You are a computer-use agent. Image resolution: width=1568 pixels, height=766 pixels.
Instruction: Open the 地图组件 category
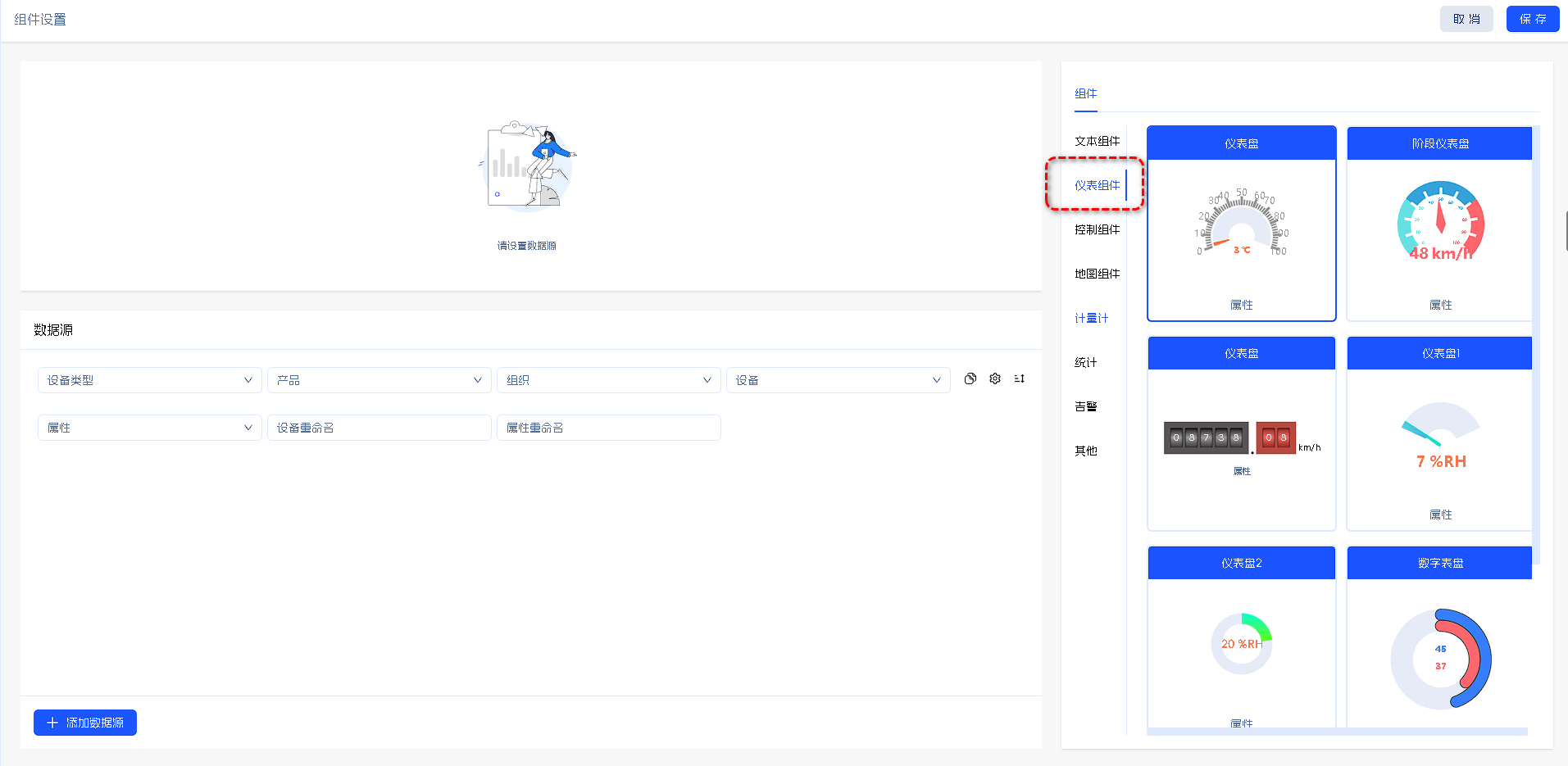click(x=1097, y=274)
